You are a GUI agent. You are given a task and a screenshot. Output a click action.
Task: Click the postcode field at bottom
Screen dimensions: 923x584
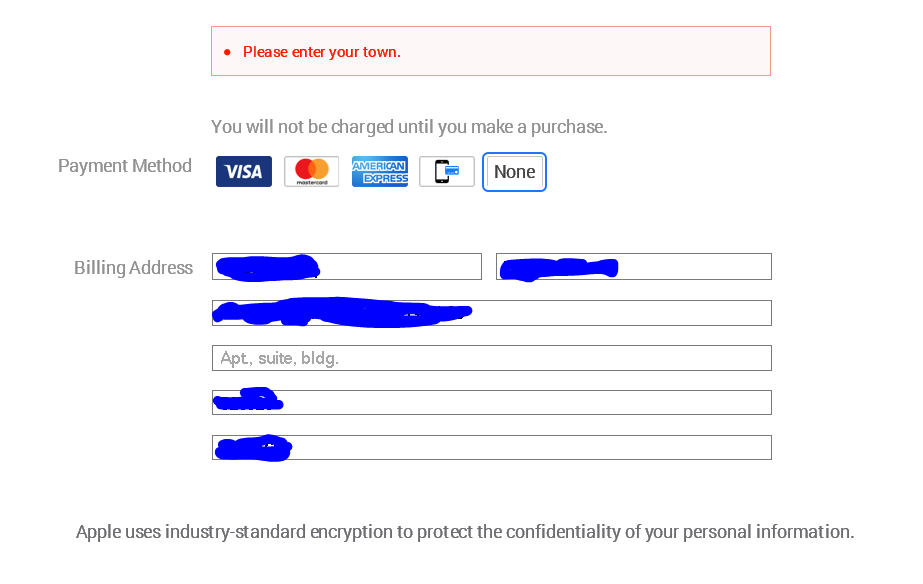(x=490, y=447)
